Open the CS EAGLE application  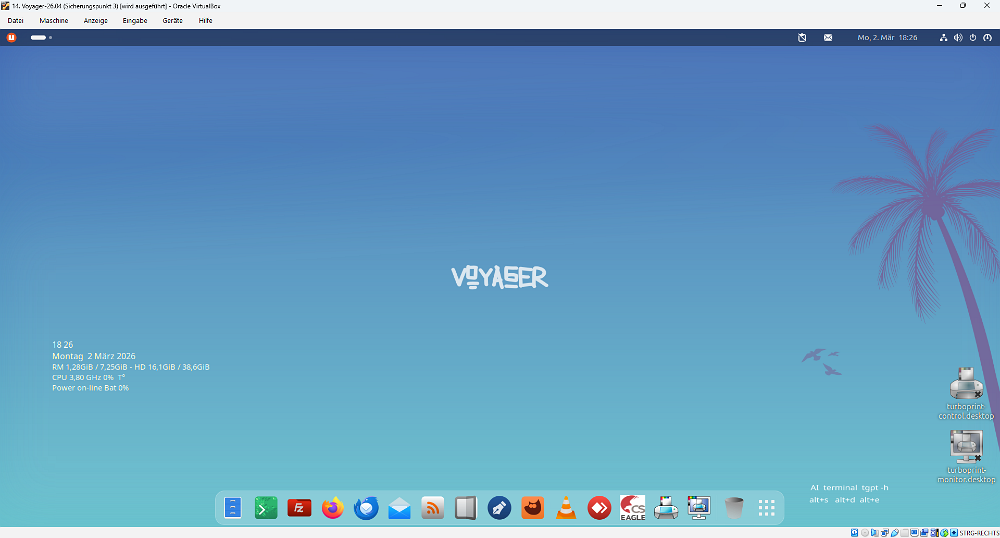pyautogui.click(x=633, y=508)
